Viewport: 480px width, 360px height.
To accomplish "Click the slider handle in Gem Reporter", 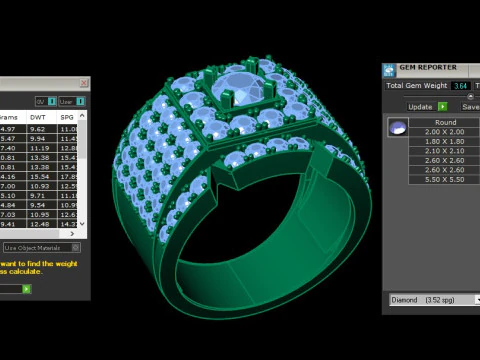I will pos(470,96).
